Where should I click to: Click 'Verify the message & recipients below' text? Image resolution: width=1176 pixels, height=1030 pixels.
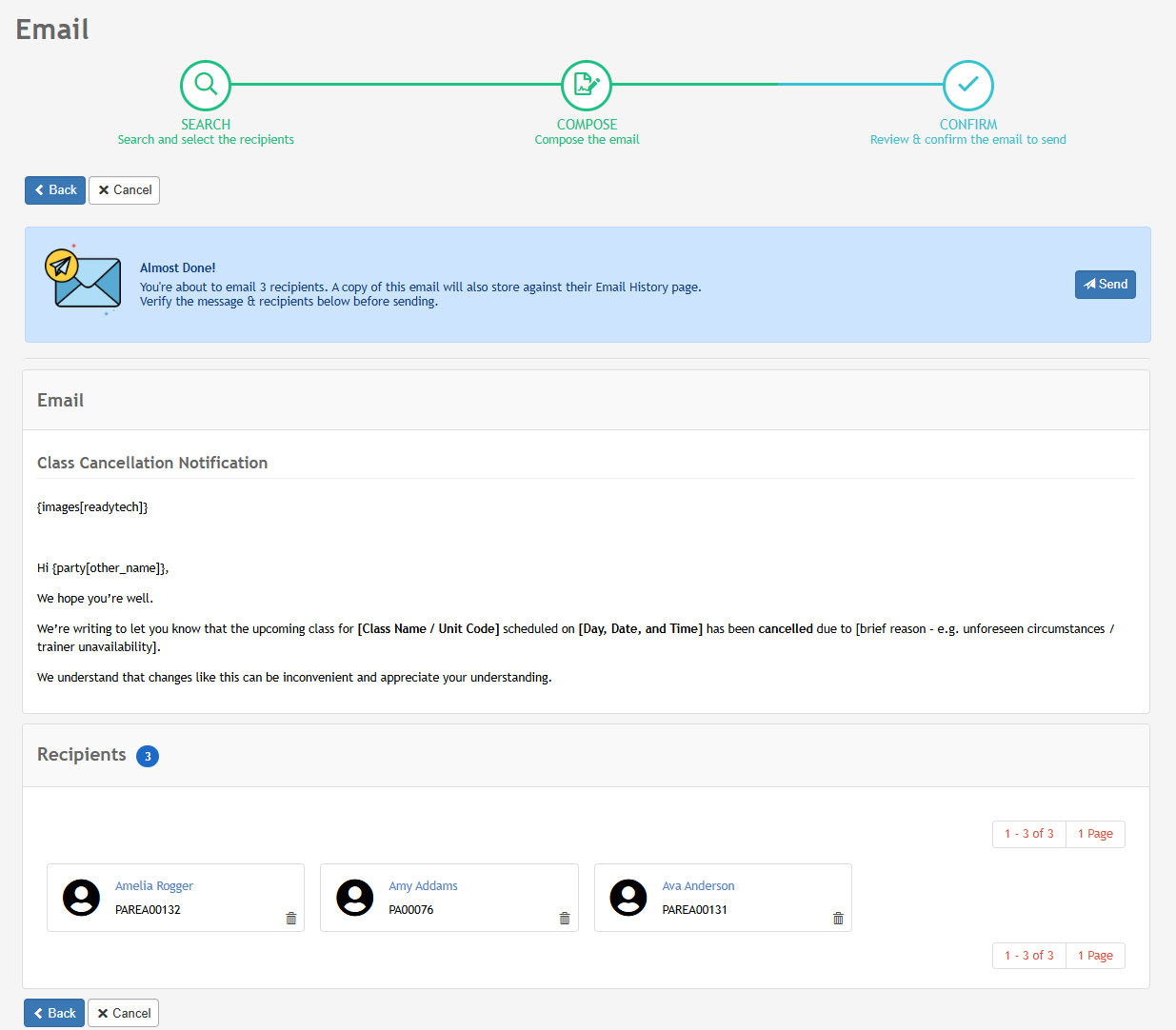[x=289, y=302]
